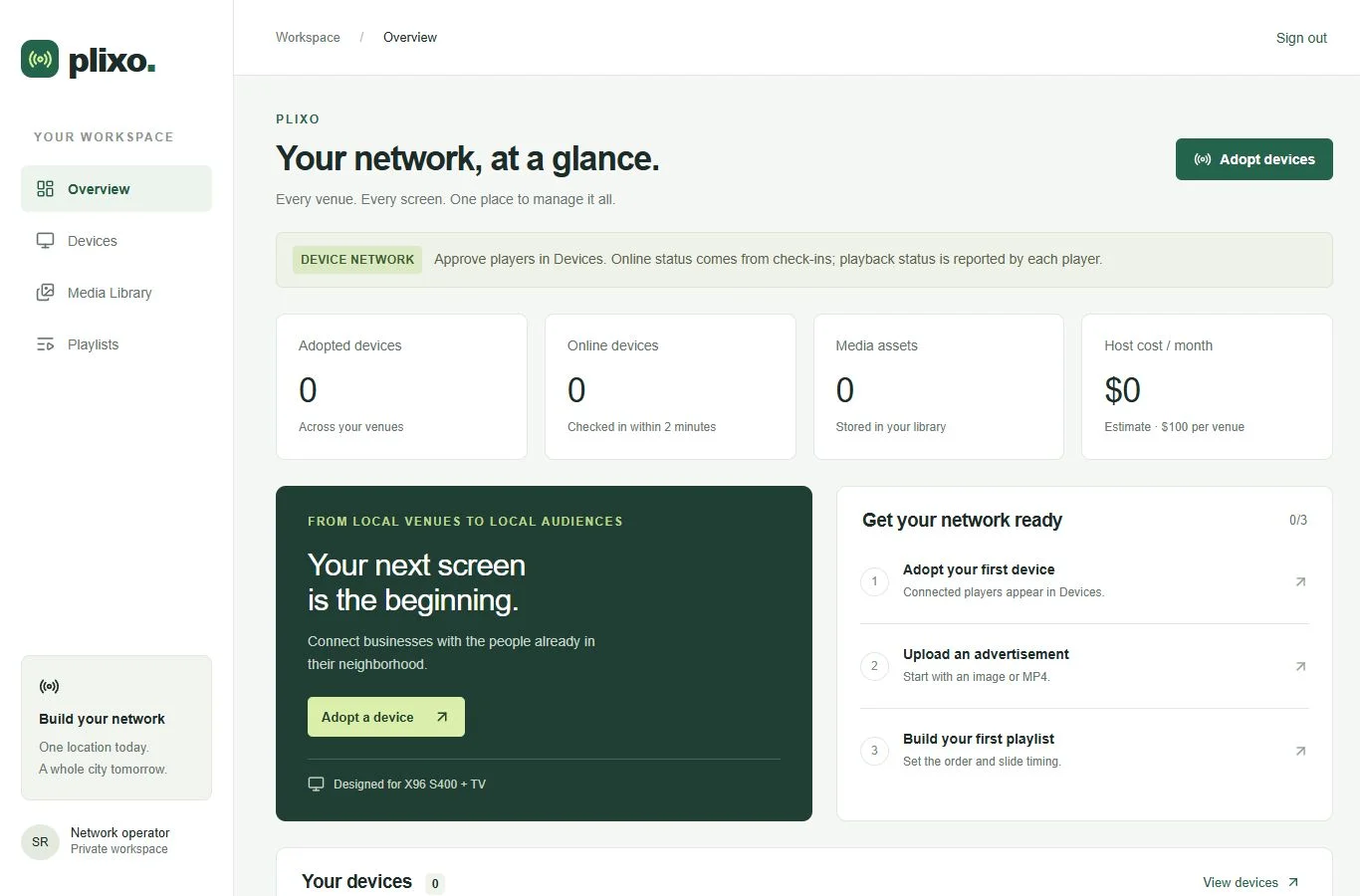This screenshot has width=1360, height=896.
Task: Select Playlists in the sidebar
Action: (x=116, y=344)
